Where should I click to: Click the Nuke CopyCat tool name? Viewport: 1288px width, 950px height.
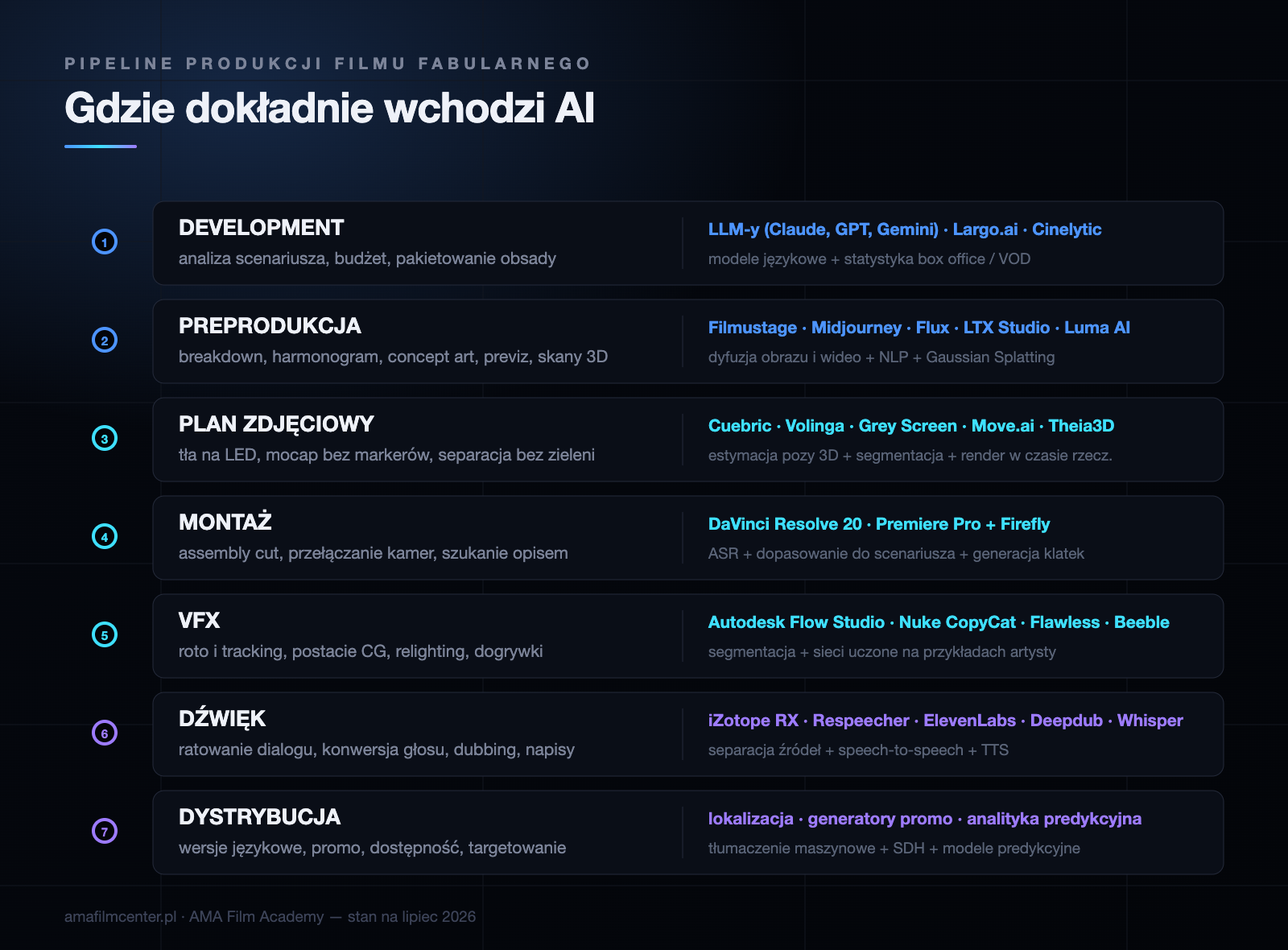(x=957, y=622)
